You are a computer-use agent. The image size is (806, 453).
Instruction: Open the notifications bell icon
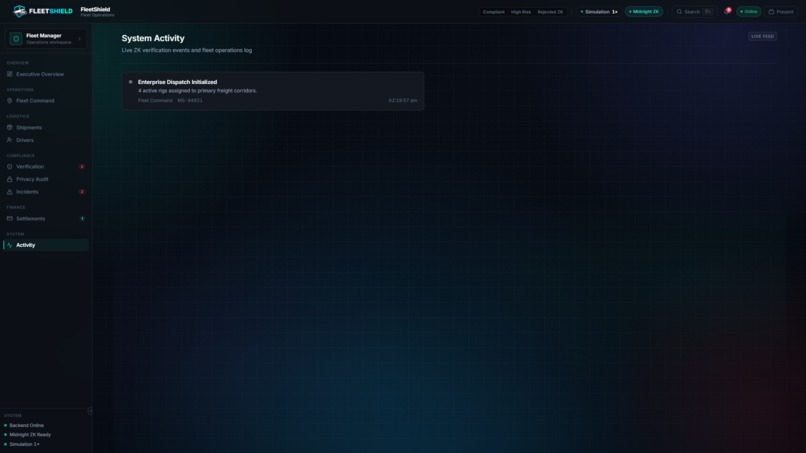[x=727, y=11]
